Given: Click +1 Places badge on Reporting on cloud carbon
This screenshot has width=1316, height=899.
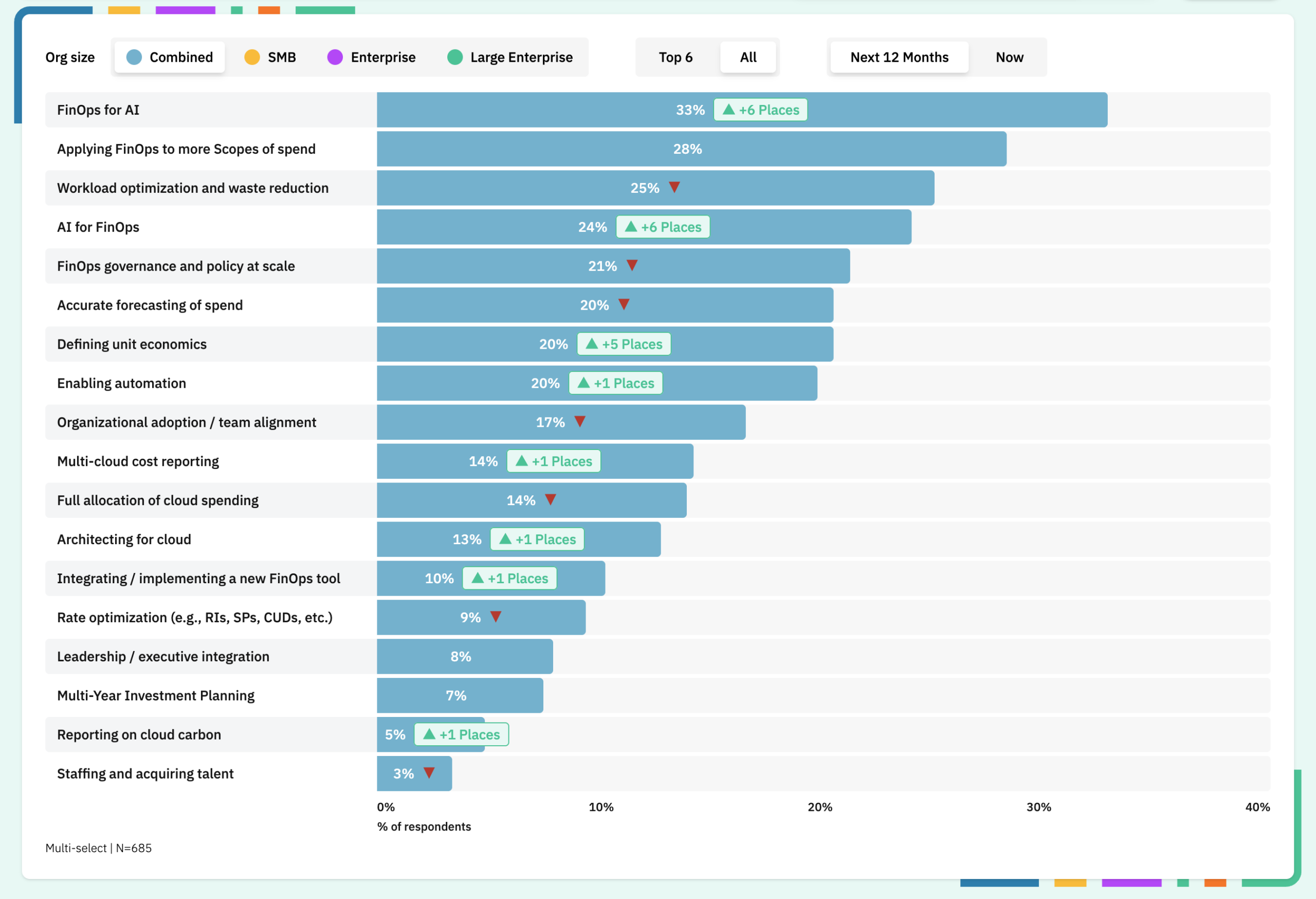Looking at the screenshot, I should pos(462,734).
